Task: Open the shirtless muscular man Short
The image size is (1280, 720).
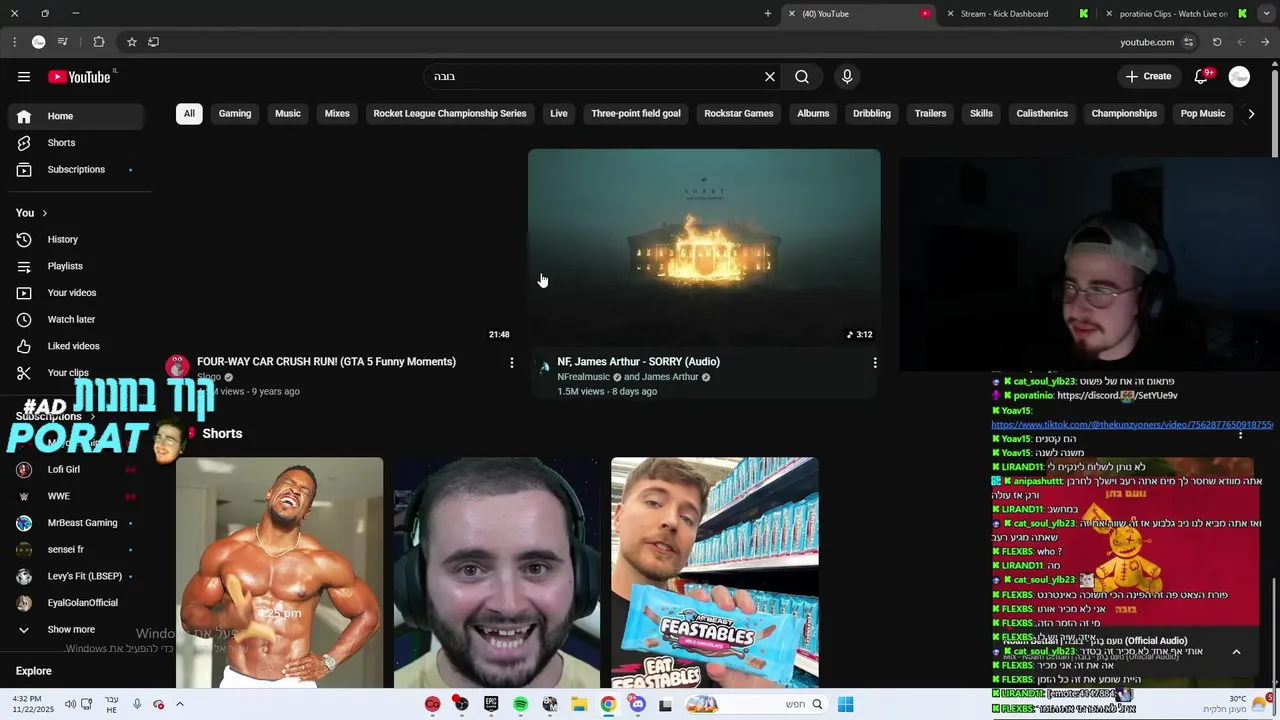Action: pyautogui.click(x=279, y=573)
